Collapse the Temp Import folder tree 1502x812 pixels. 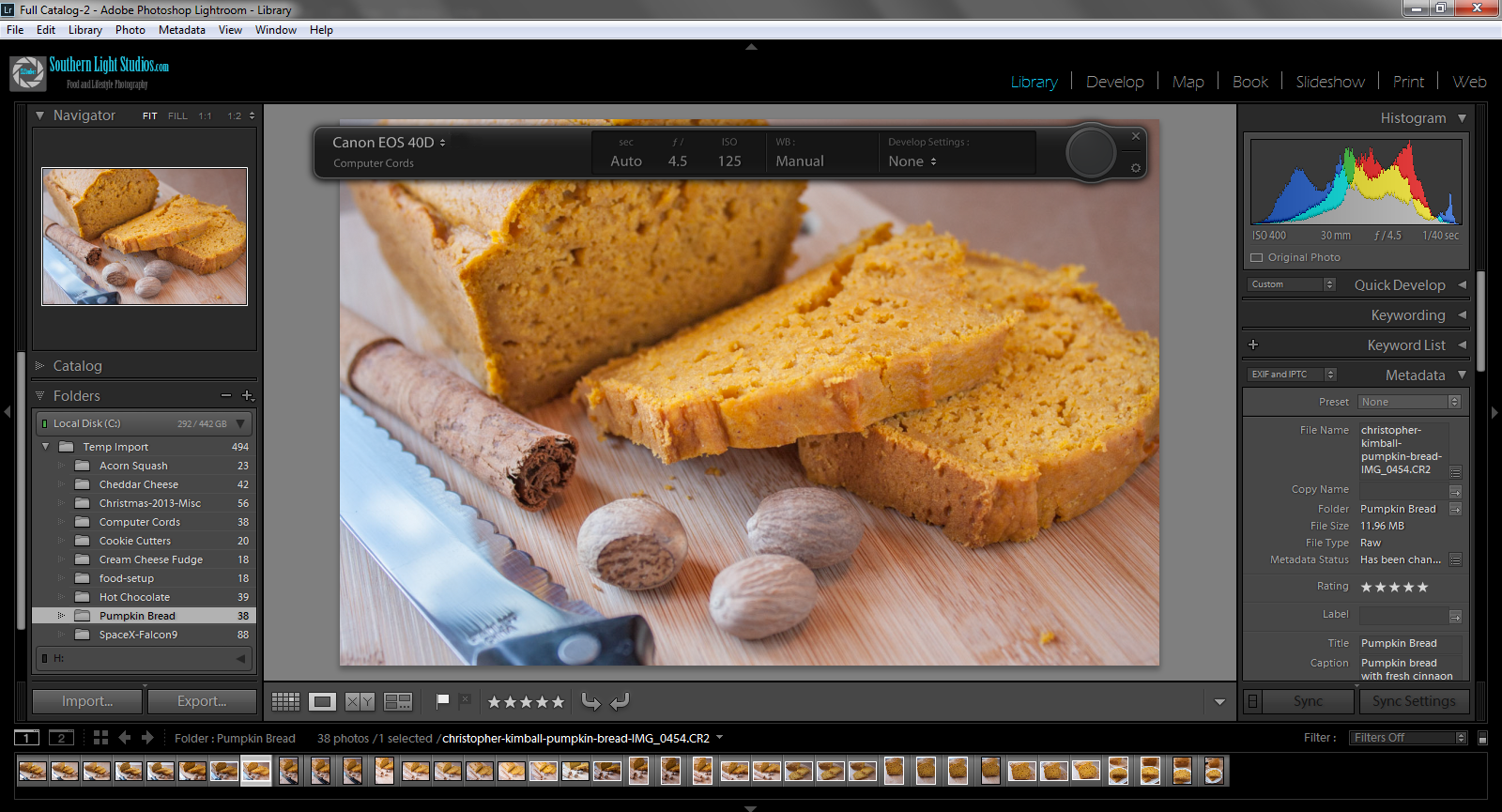[45, 447]
